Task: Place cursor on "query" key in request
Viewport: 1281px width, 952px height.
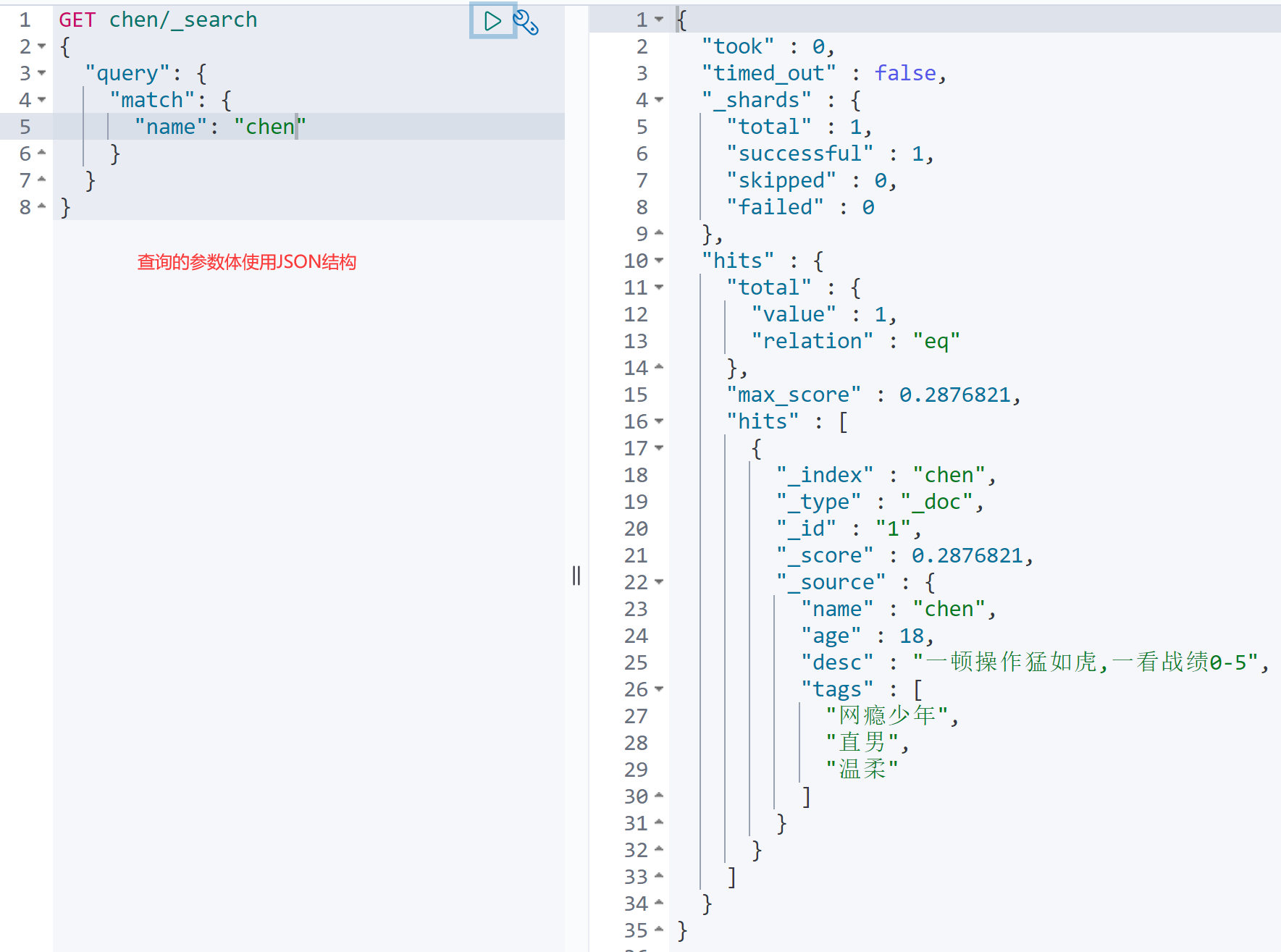Action: pos(127,73)
